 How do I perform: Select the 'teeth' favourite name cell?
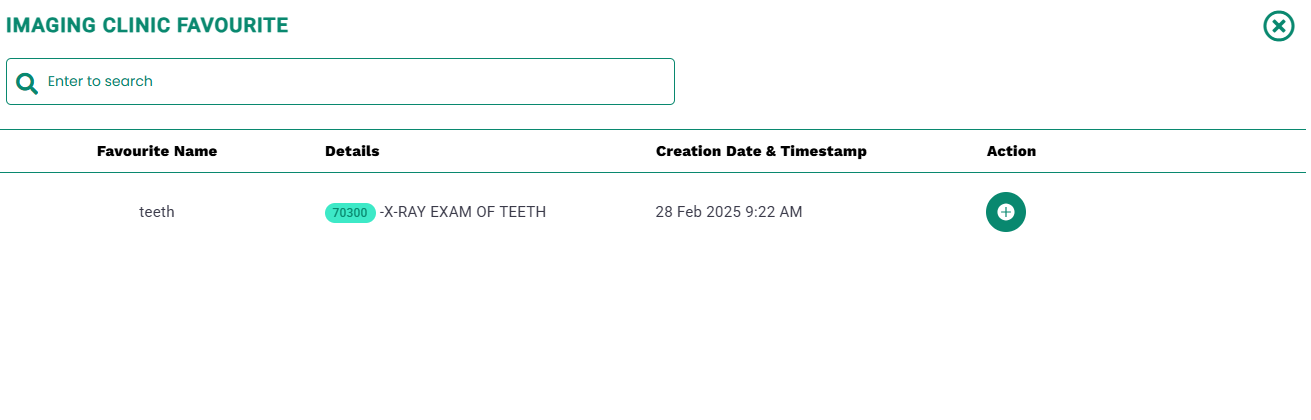(157, 212)
